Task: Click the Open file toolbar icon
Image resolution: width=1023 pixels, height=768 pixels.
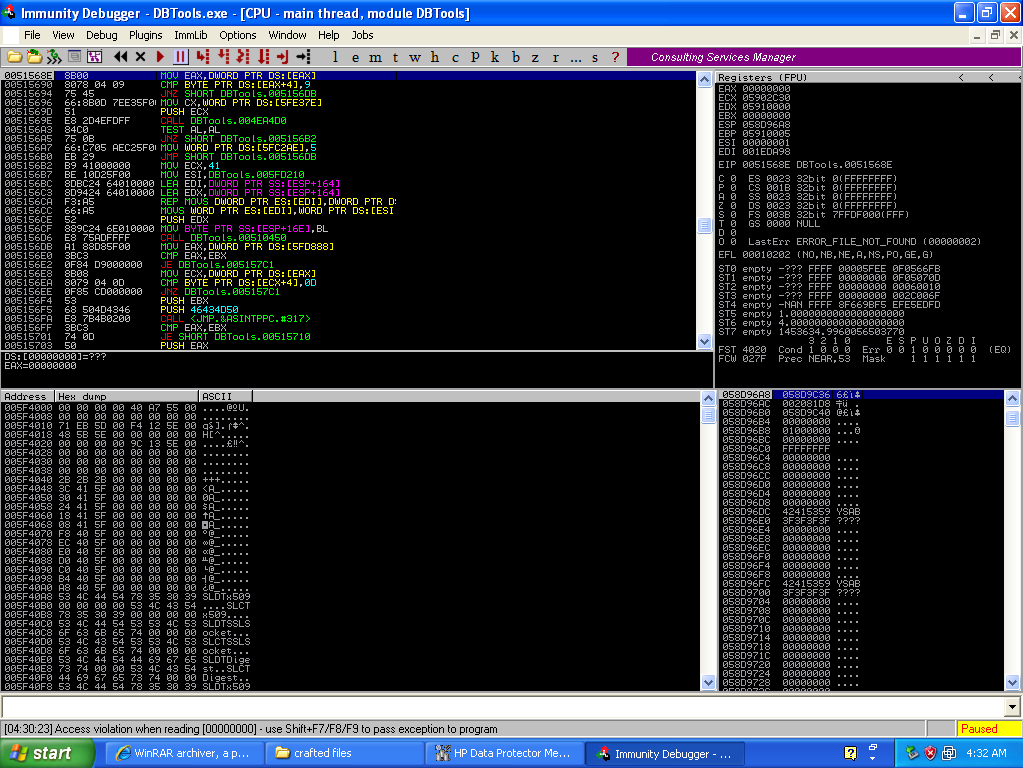Action: point(14,57)
